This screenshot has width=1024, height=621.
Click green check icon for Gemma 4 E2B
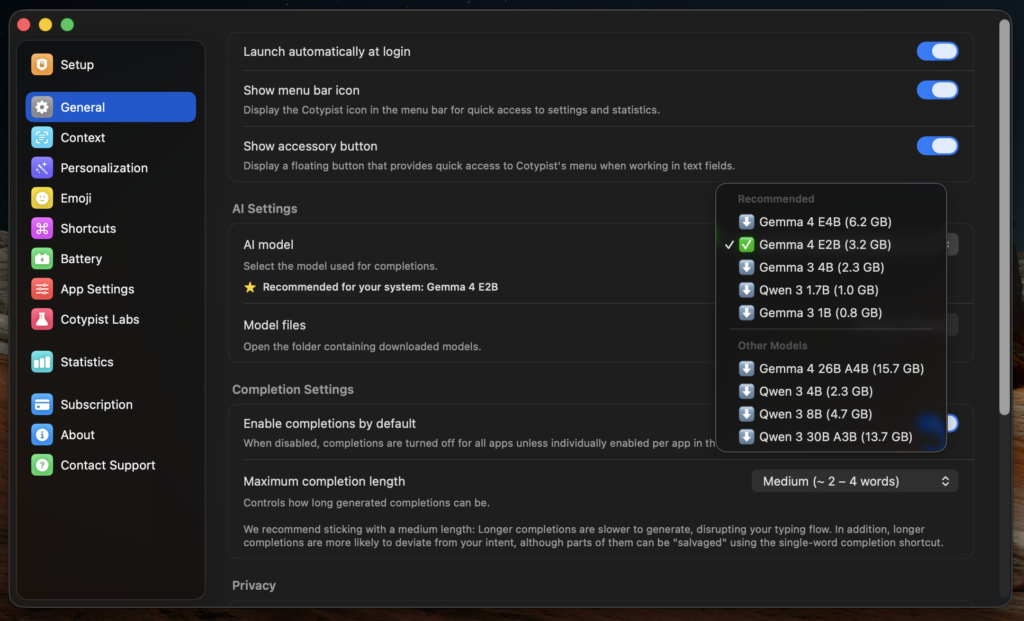click(x=746, y=245)
